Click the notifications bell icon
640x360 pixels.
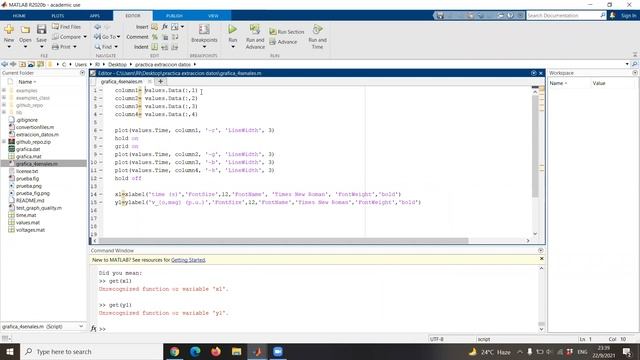612,16
